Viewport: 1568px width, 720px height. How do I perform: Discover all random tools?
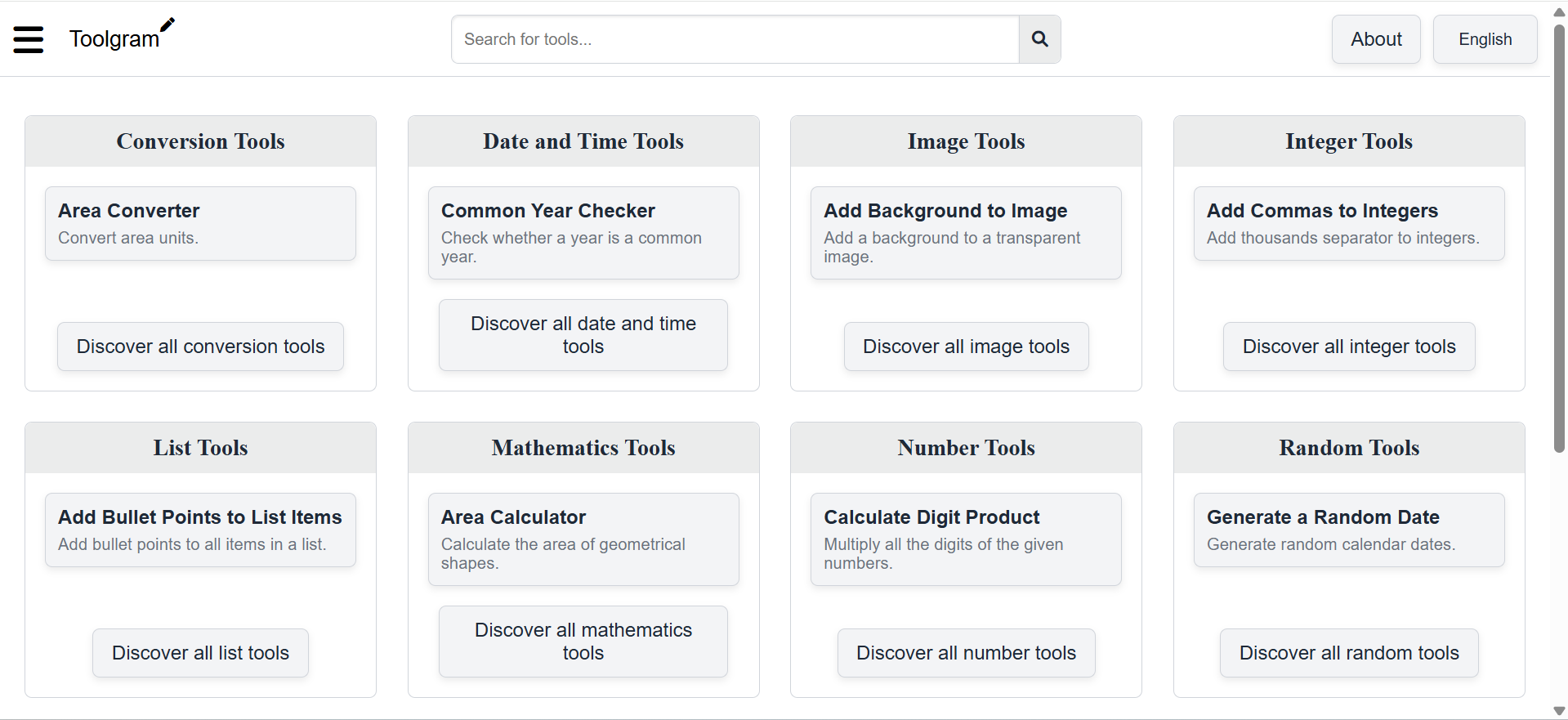pos(1349,653)
